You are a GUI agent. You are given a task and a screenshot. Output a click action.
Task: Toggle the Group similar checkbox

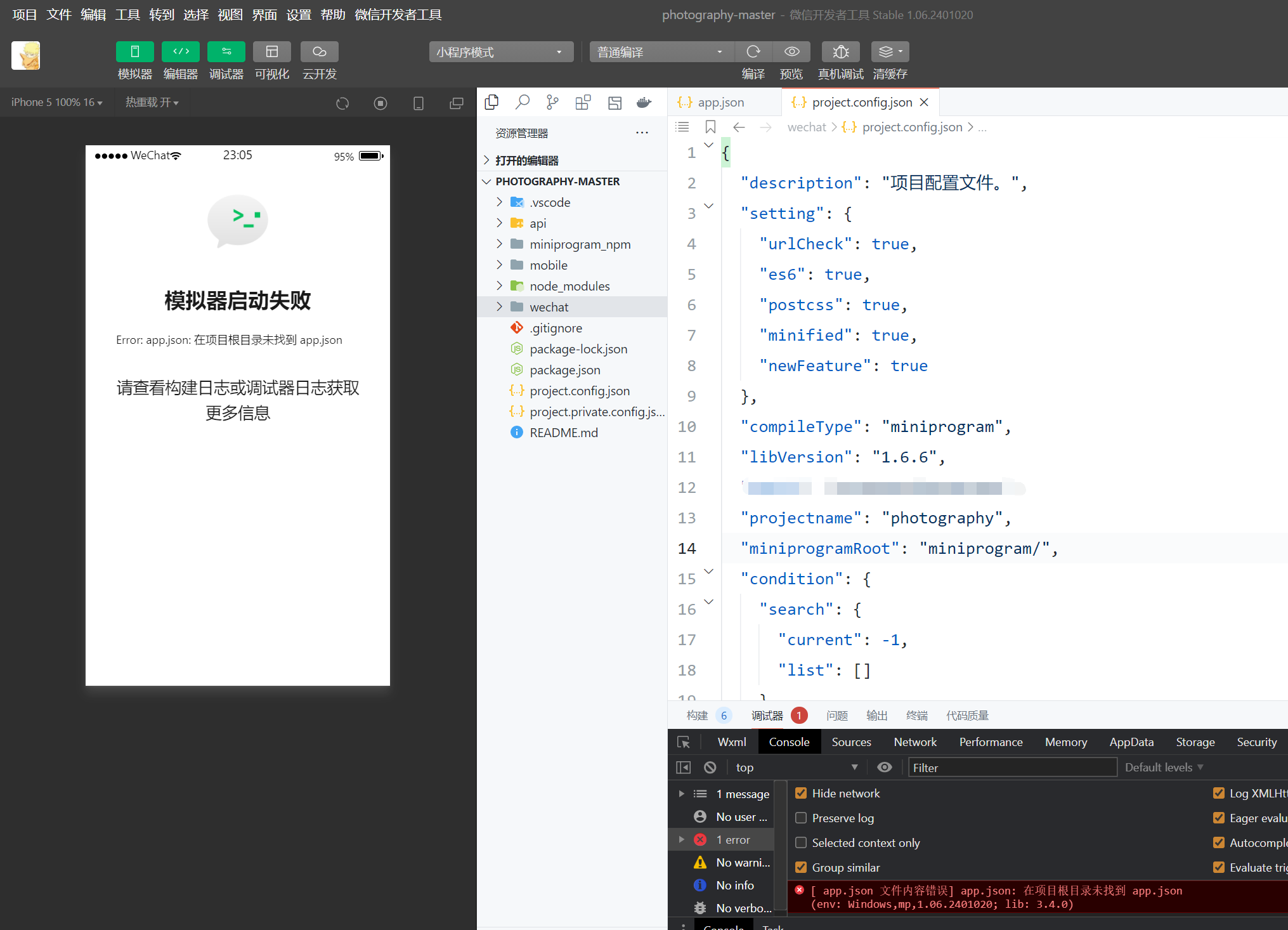(x=801, y=867)
